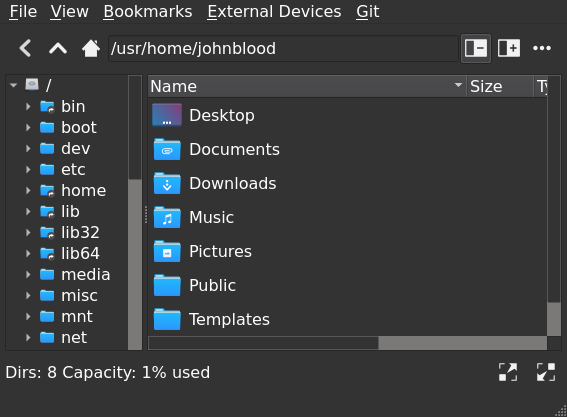Viewport: 567px width, 417px height.
Task: Click the expand-to-fullscreen icon in the status bar
Action: 508,372
